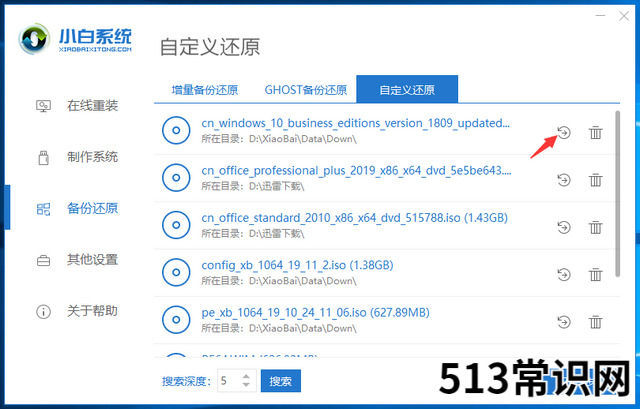
Task: Open 其他设置 in the sidebar
Action: 92,260
